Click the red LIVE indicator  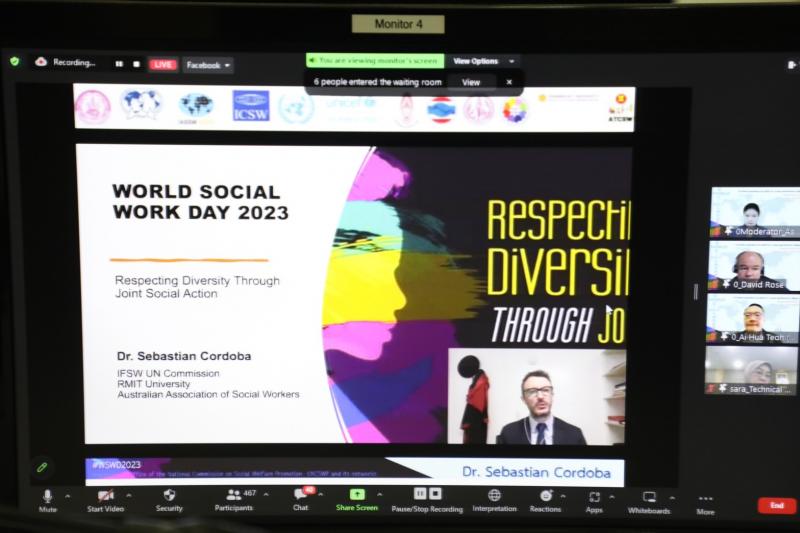click(x=163, y=65)
